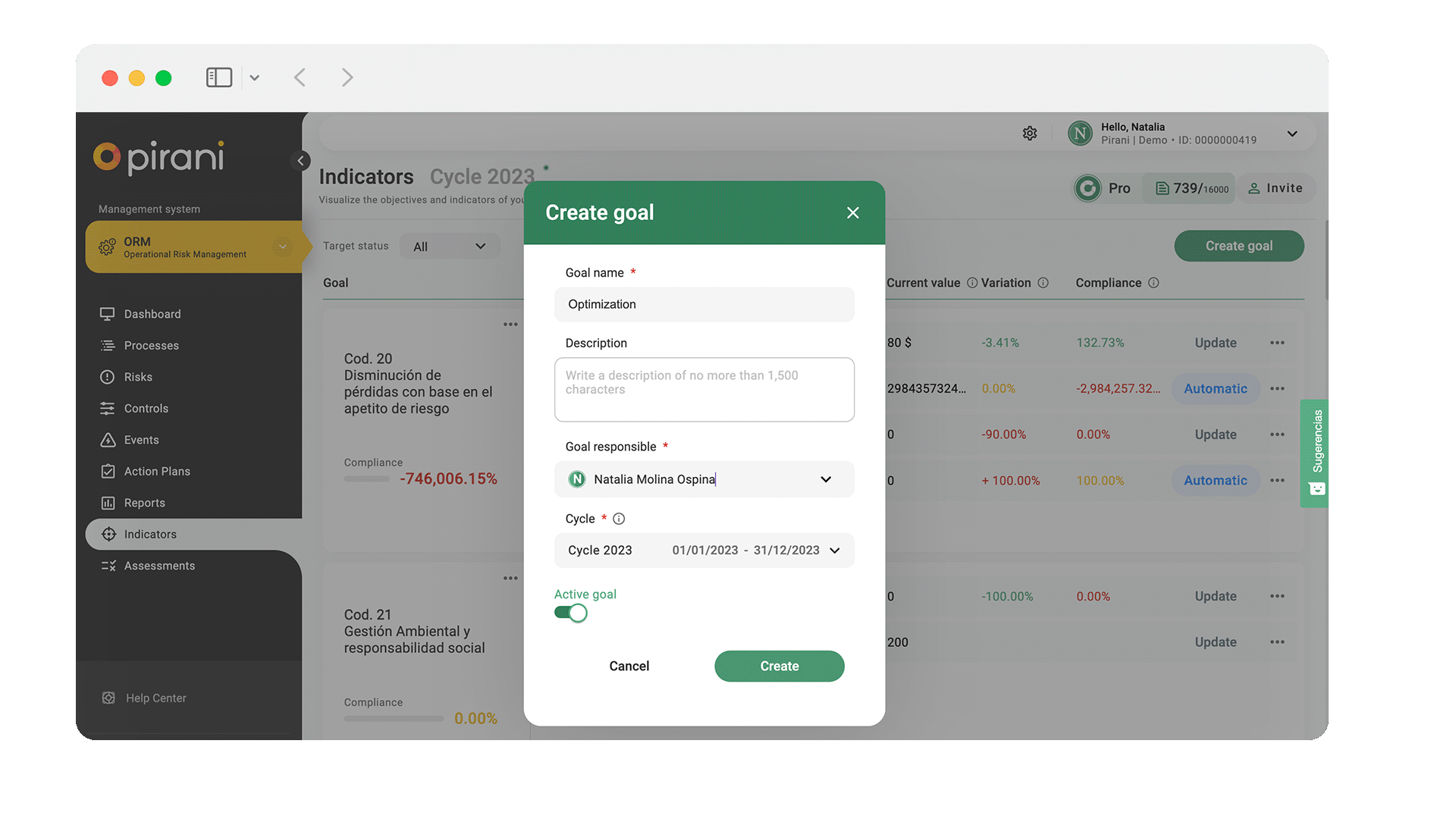This screenshot has height=819, width=1456.
Task: Select Action Plans in the sidebar
Action: (x=156, y=471)
